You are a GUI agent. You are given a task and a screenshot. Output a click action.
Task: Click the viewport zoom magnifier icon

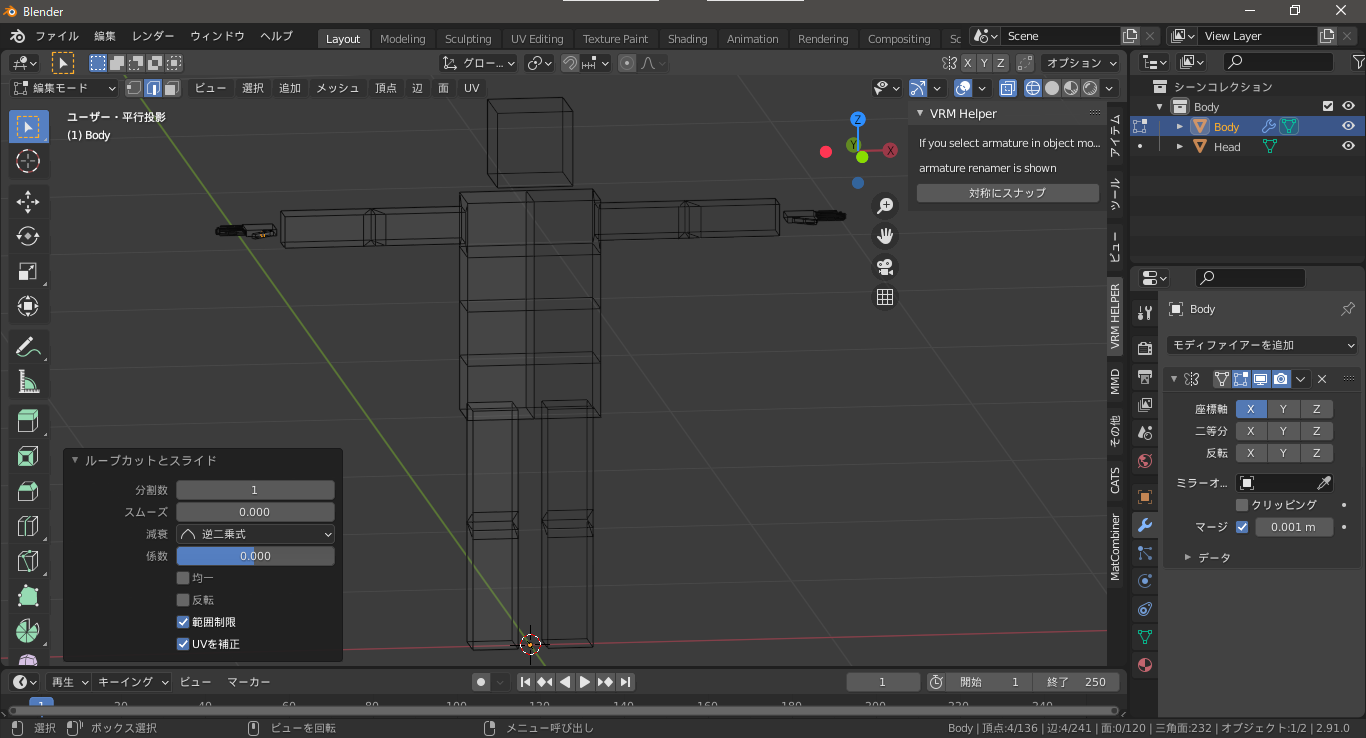885,206
